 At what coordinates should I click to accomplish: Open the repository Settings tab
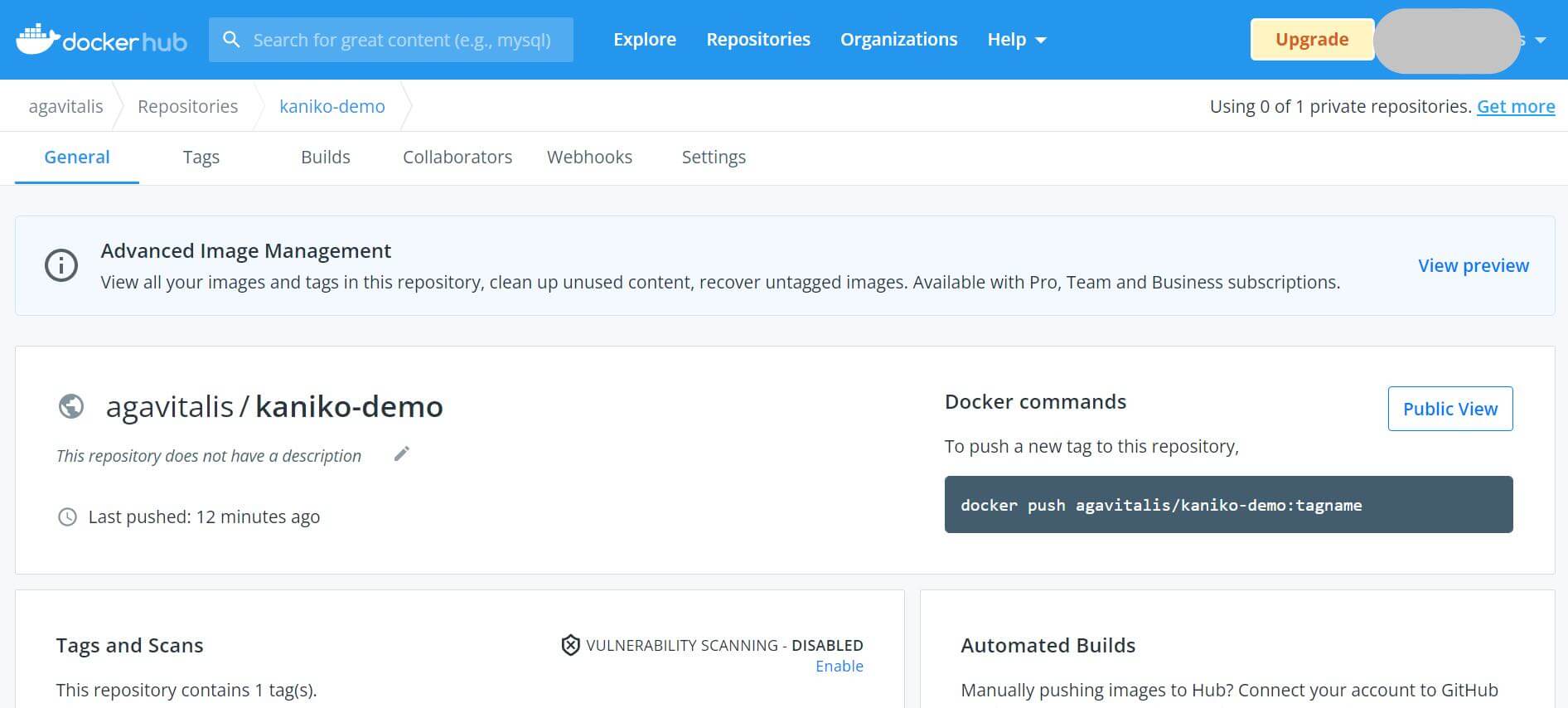coord(714,158)
